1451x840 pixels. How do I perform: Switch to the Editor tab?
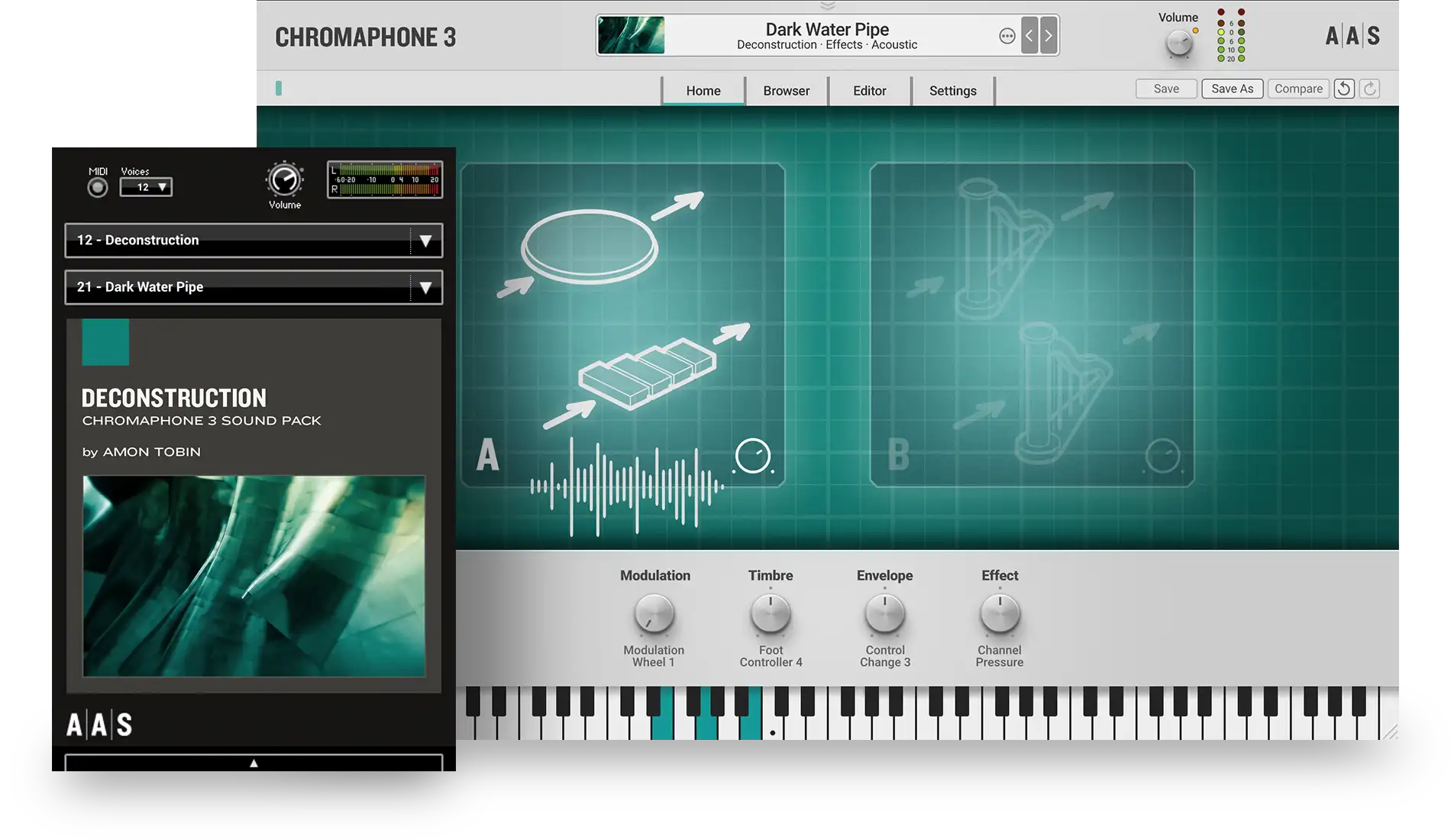[869, 91]
